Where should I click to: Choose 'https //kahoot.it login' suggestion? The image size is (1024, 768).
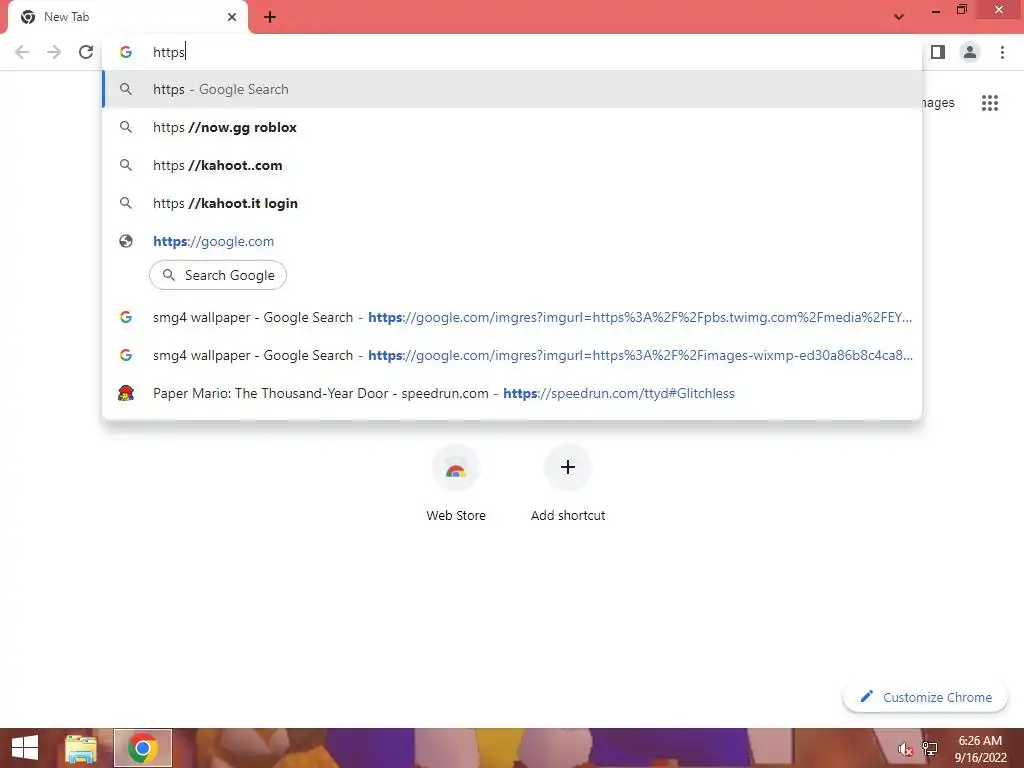coord(512,203)
